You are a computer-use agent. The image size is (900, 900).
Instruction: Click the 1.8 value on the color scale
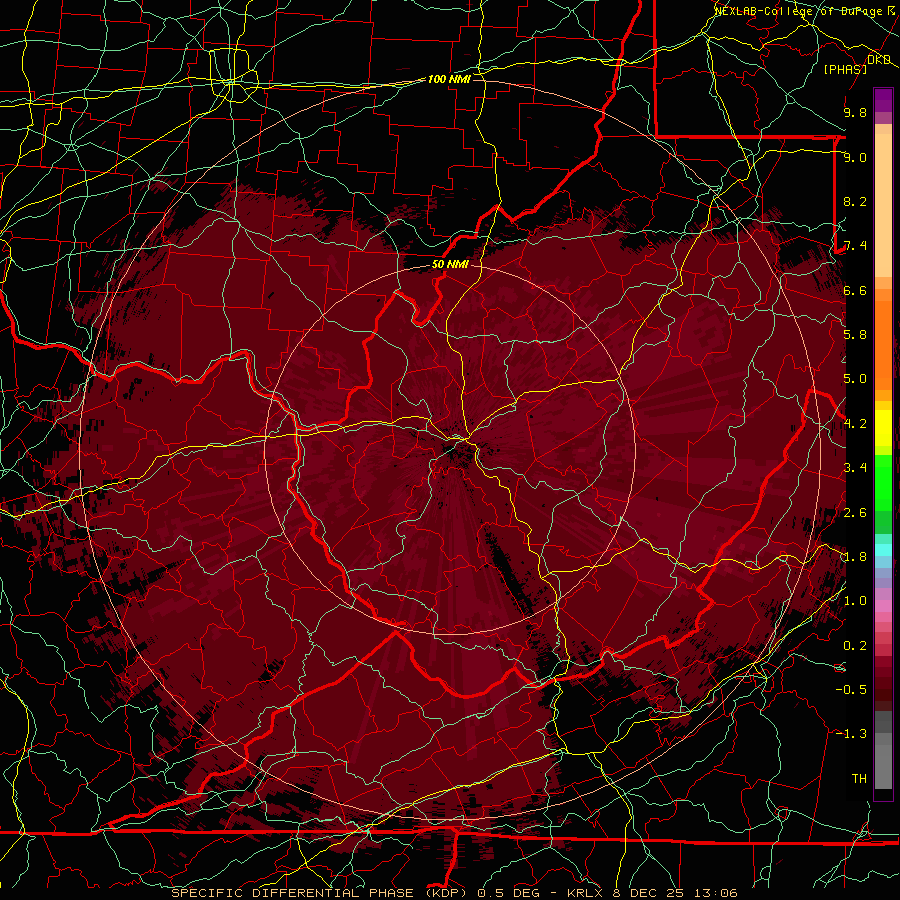[855, 557]
